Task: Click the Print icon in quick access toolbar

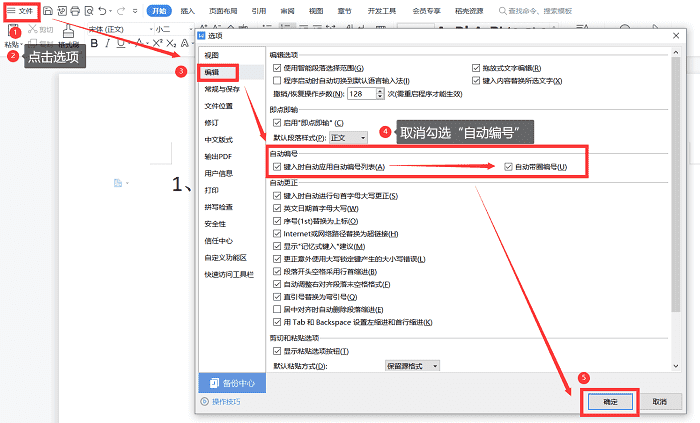Action: point(75,11)
